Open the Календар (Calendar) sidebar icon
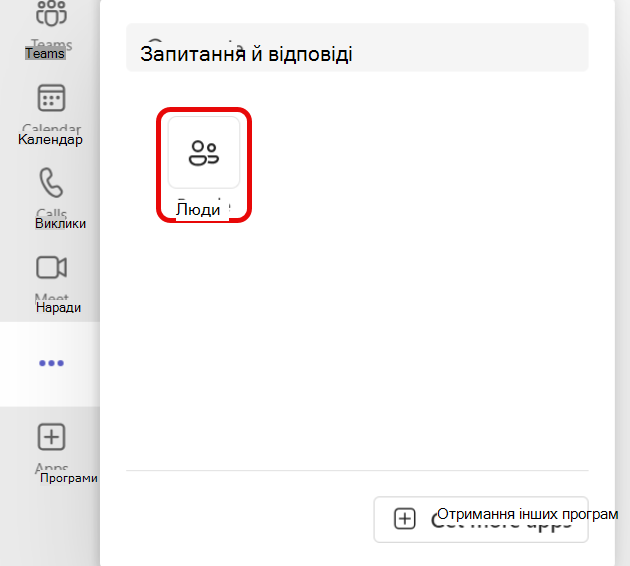 click(51, 98)
